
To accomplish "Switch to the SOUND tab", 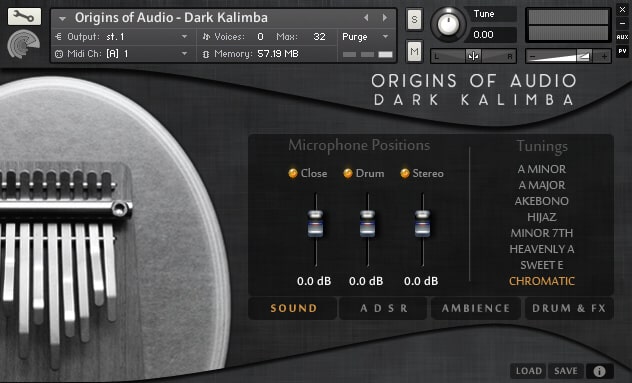I will tap(293, 308).
